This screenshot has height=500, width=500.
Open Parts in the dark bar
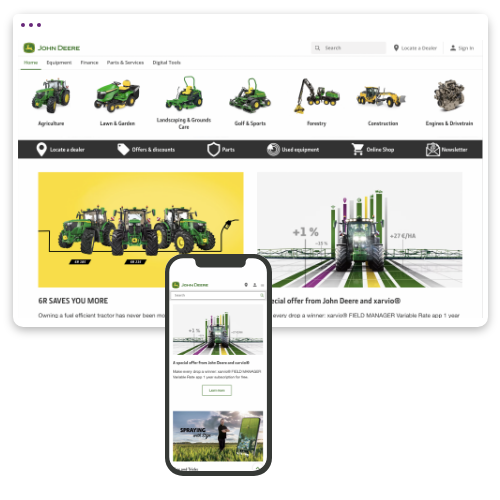coord(228,150)
